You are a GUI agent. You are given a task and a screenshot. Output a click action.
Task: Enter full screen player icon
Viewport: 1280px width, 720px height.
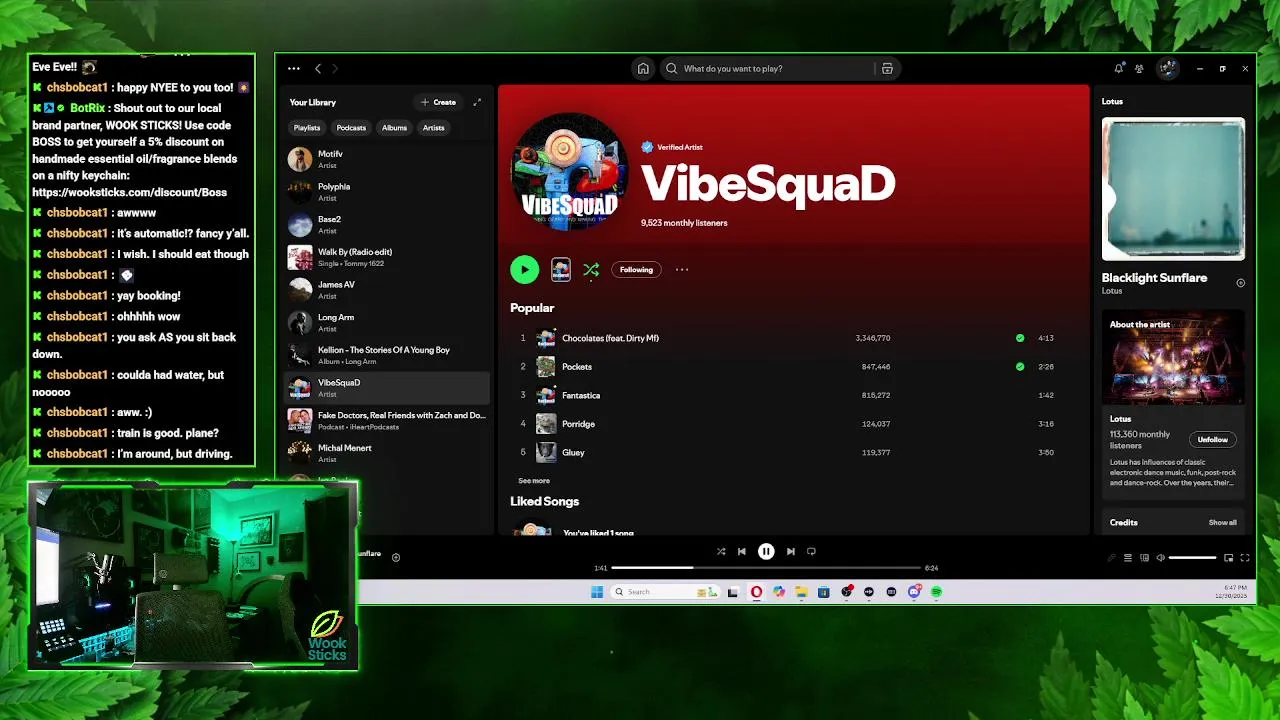tap(1245, 558)
